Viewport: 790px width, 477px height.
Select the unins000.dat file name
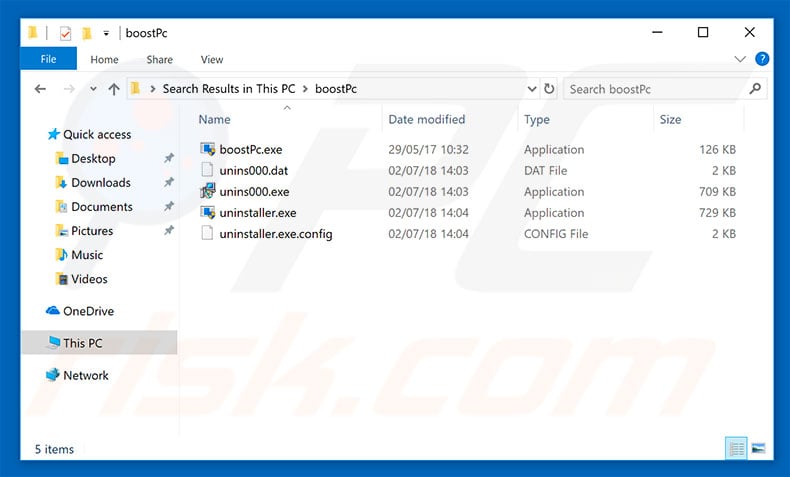[253, 170]
